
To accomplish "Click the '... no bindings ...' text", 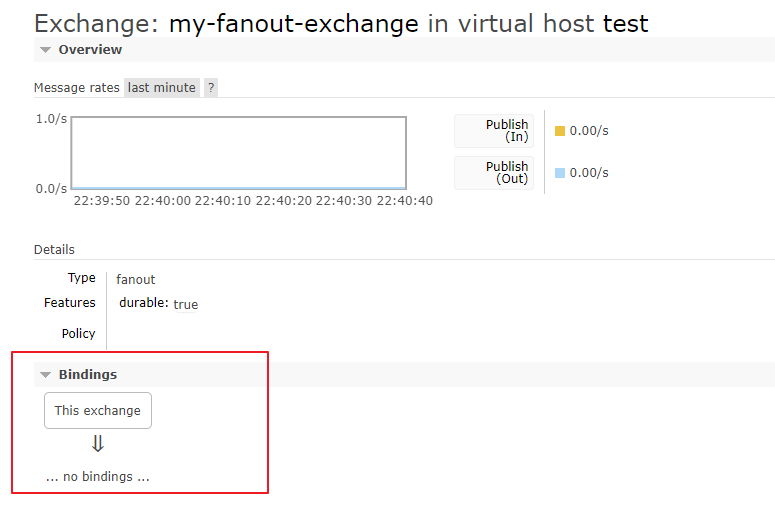I will point(98,477).
